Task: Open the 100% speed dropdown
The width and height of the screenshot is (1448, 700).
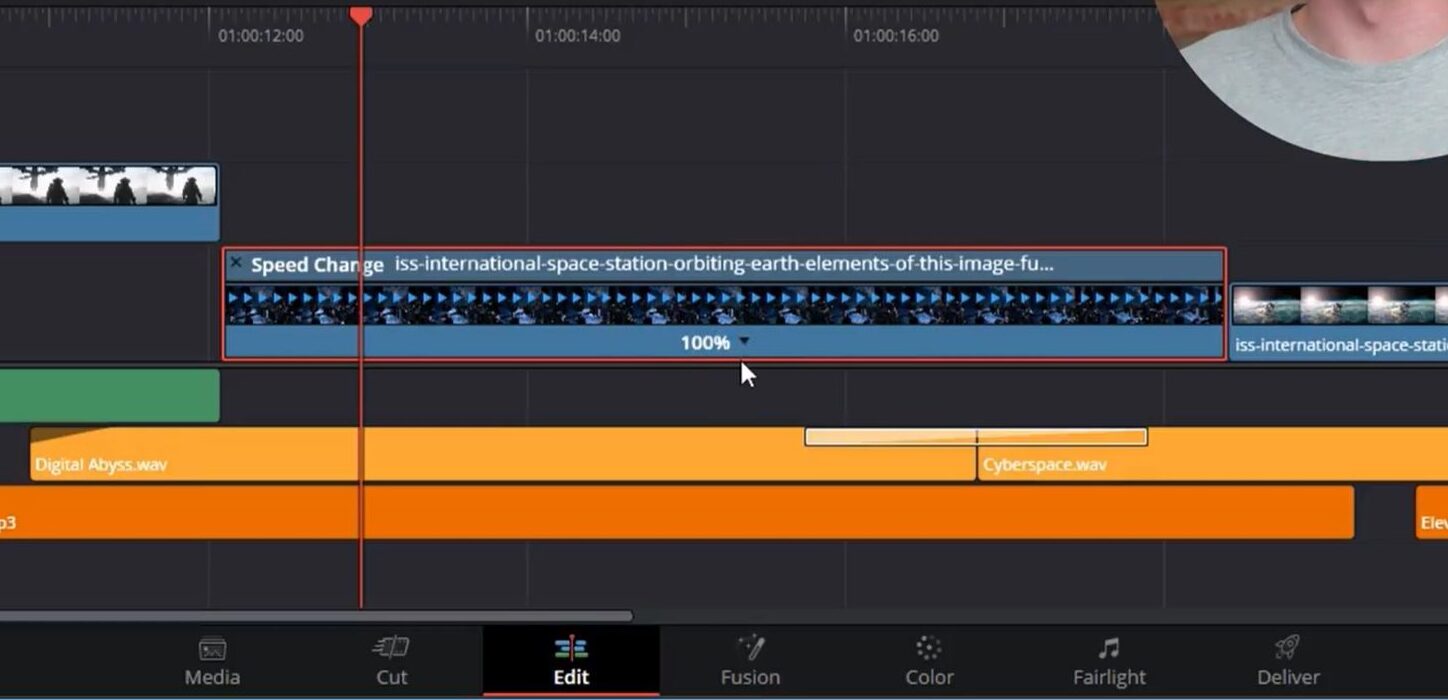Action: click(x=744, y=342)
